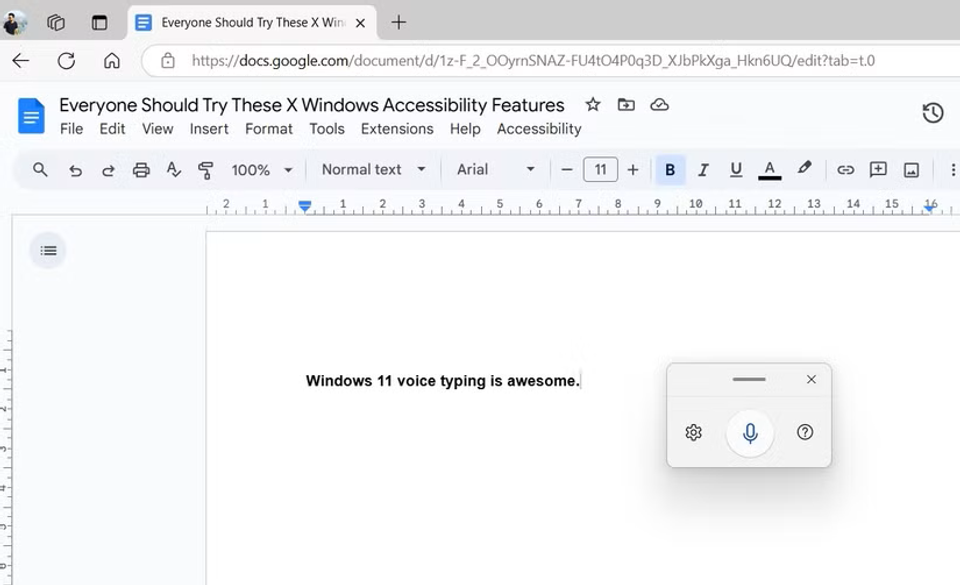The width and height of the screenshot is (960, 585).
Task: View site information lock icon
Action: point(168,61)
